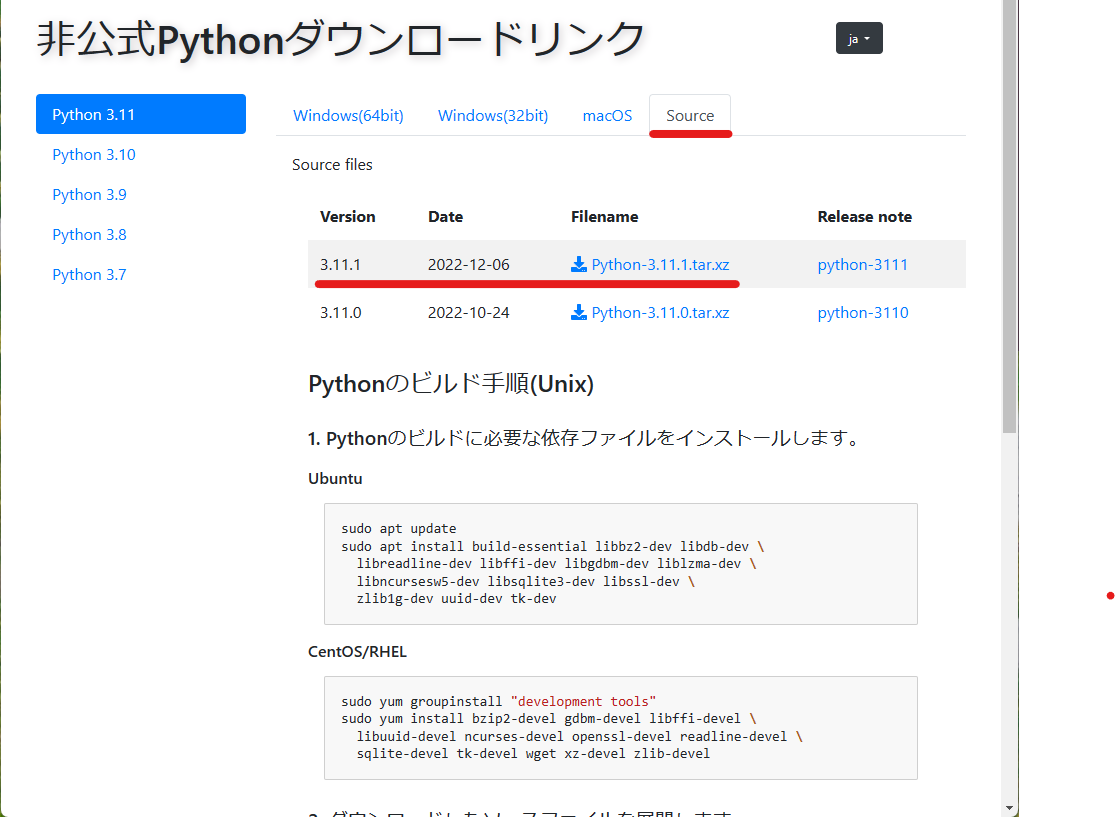
Task: Select Python 3.7 in the sidebar
Action: pyautogui.click(x=89, y=274)
